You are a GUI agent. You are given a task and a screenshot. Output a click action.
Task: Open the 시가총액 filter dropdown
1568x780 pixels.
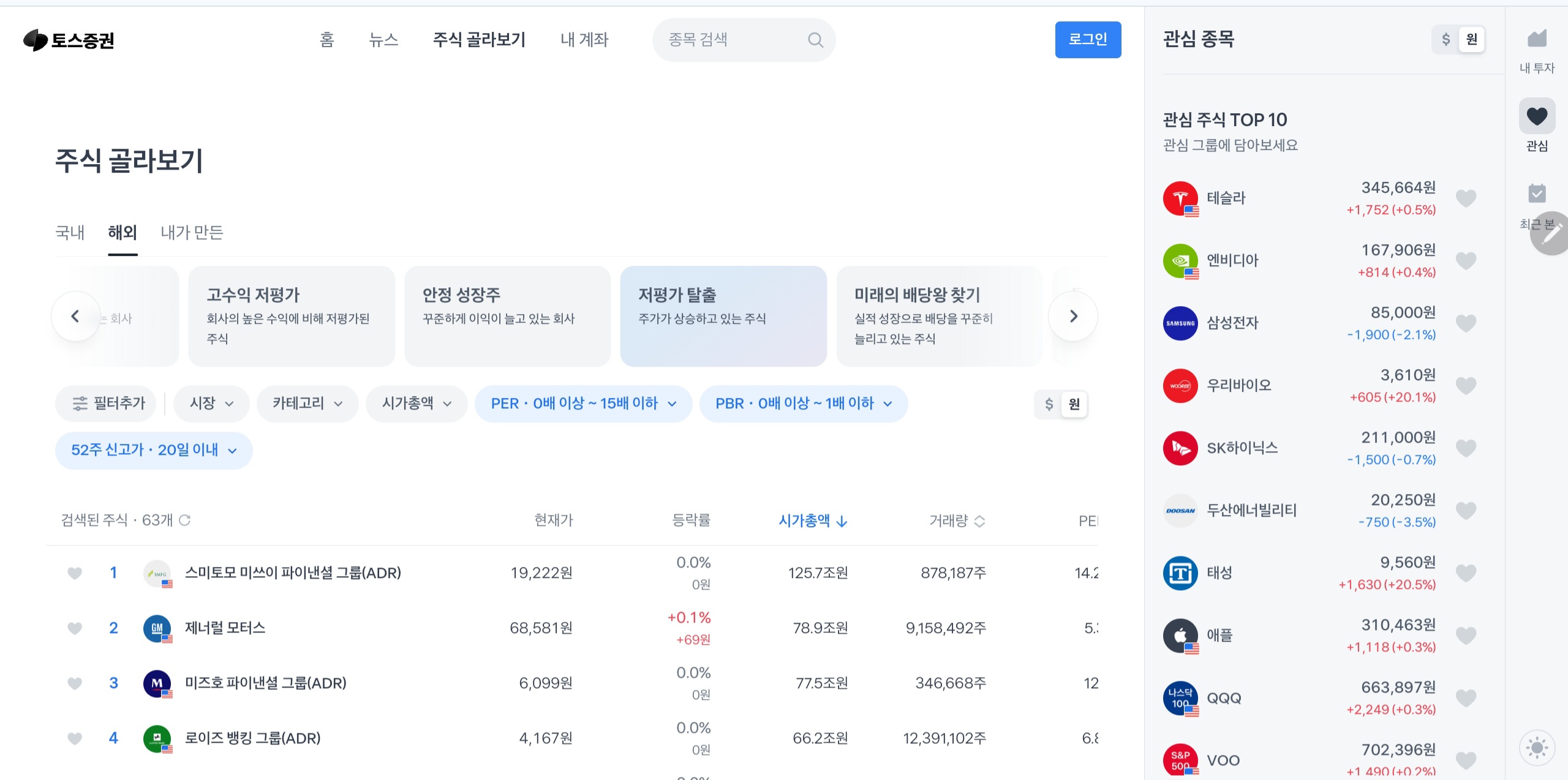click(417, 403)
